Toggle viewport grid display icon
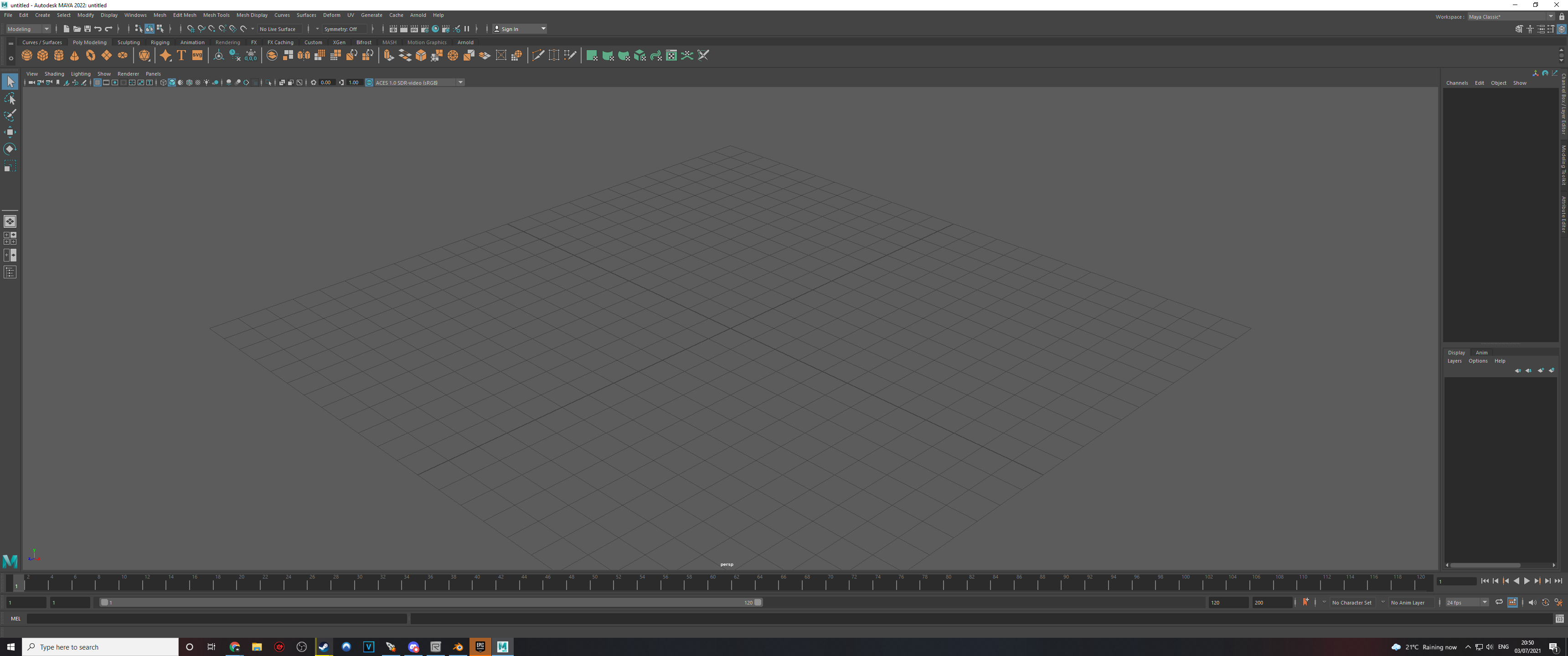The image size is (1568, 656). 98,83
